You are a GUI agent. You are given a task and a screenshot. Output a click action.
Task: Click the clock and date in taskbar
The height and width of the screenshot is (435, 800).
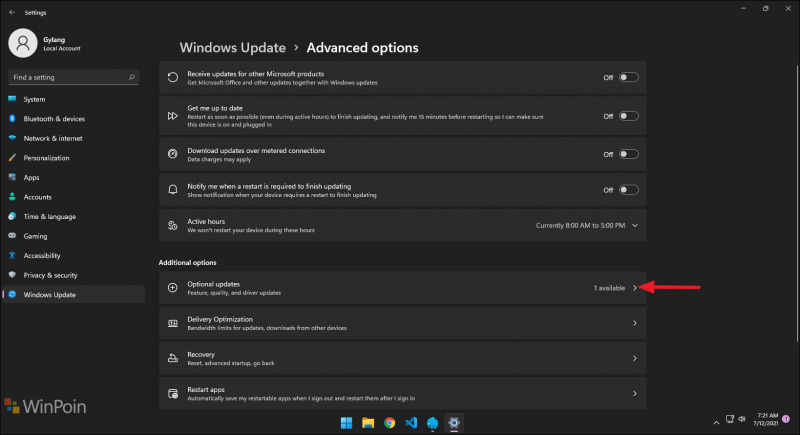pyautogui.click(x=766, y=419)
